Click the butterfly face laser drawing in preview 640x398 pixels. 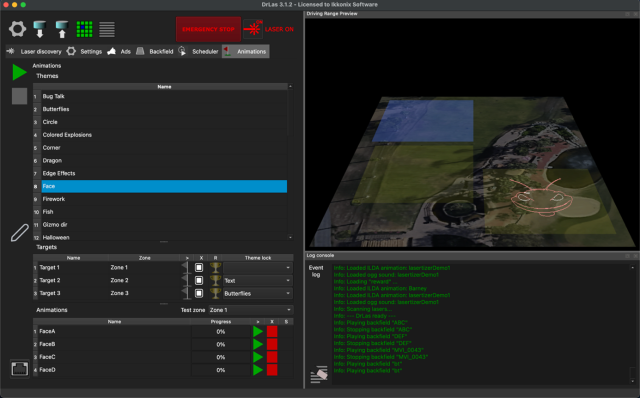[541, 197]
